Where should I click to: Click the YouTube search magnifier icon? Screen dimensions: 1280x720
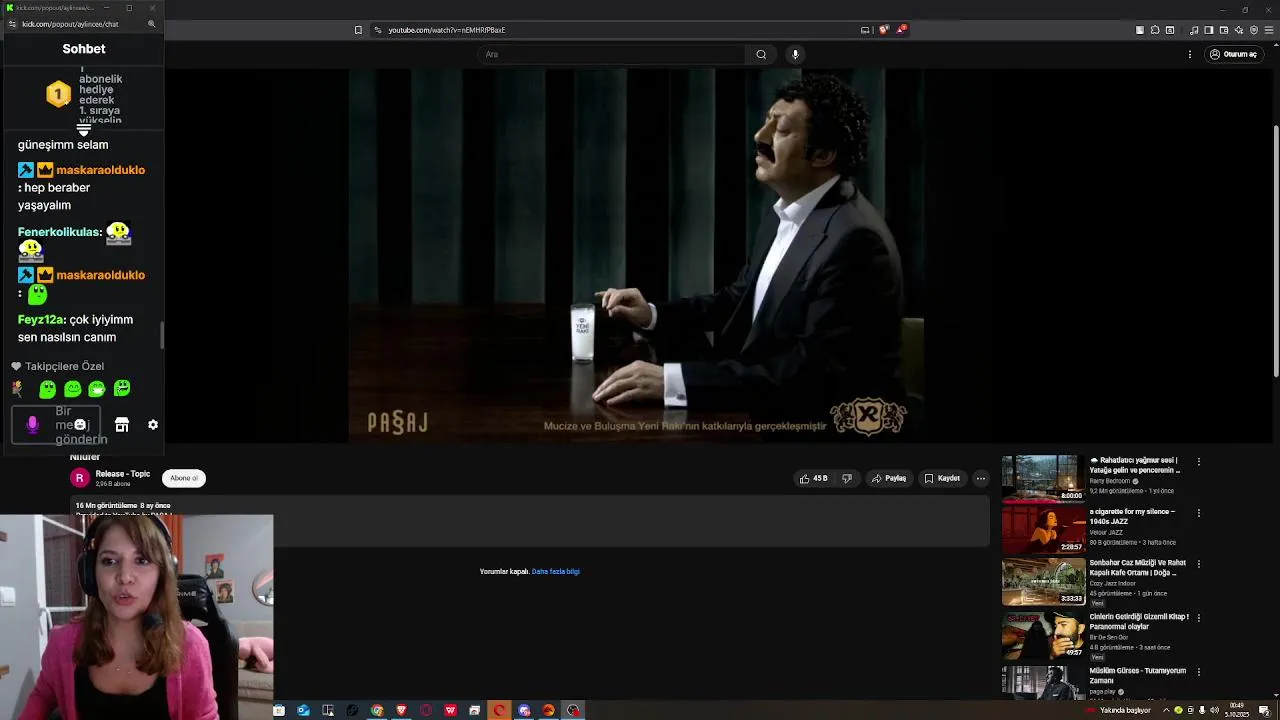coord(761,54)
